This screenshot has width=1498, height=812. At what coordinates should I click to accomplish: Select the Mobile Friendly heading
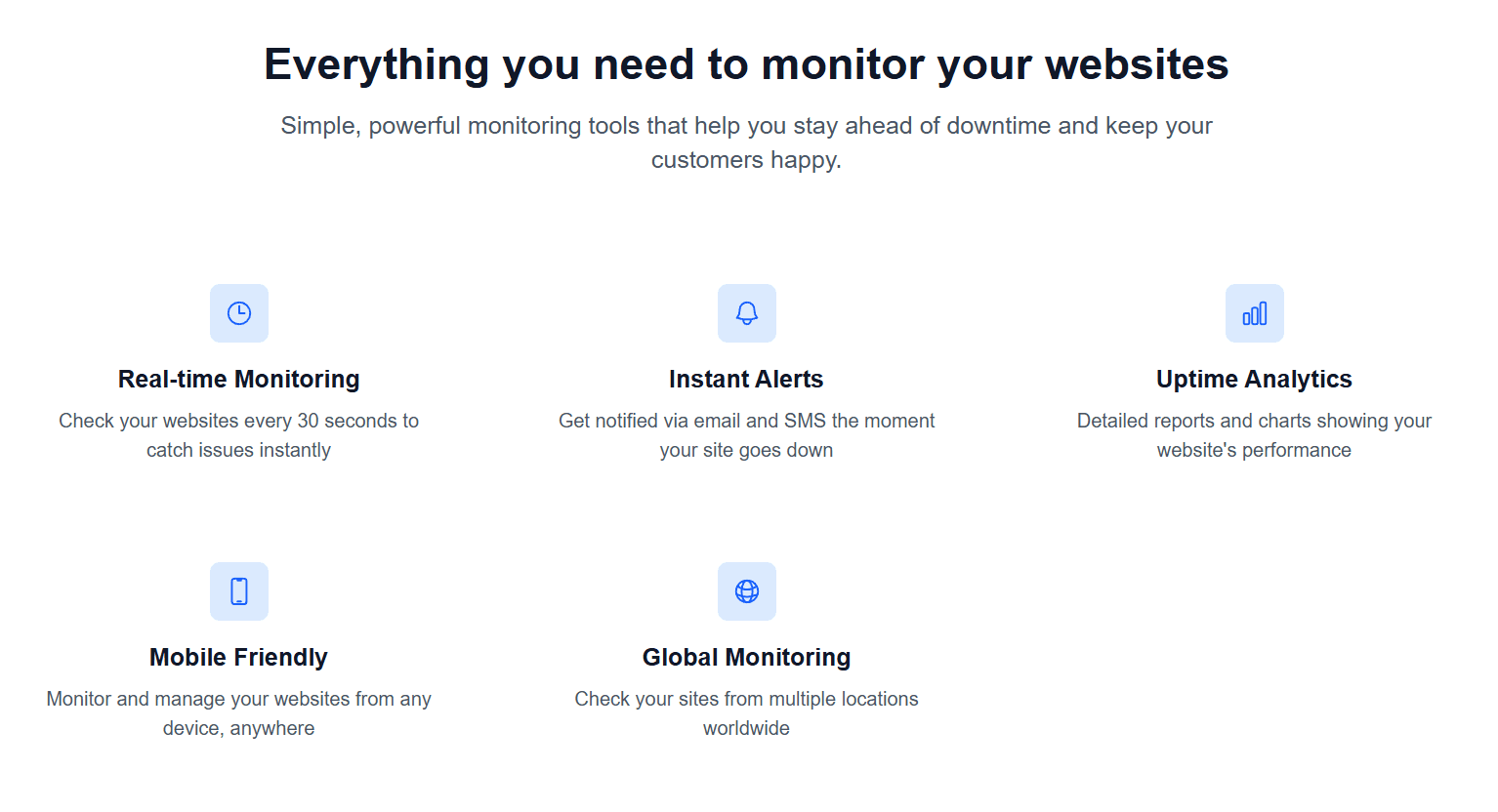pyautogui.click(x=239, y=657)
